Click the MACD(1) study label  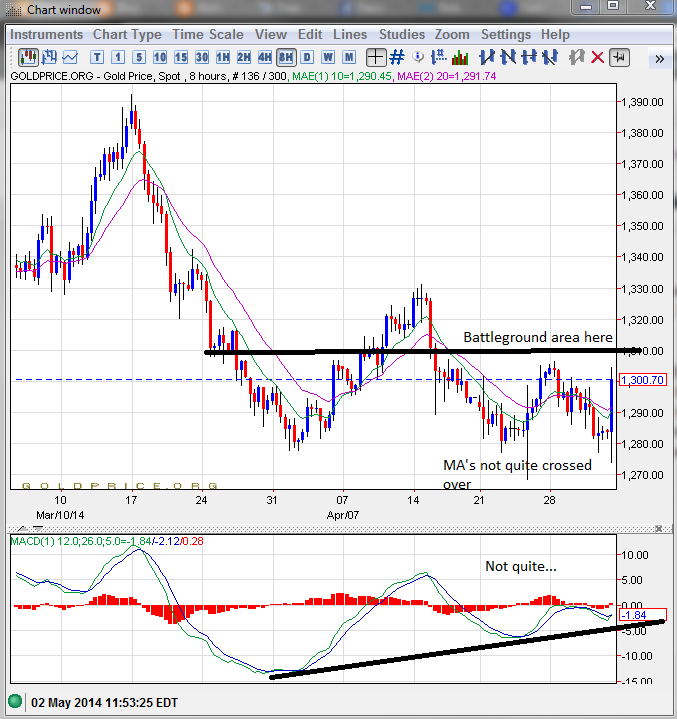coord(106,541)
